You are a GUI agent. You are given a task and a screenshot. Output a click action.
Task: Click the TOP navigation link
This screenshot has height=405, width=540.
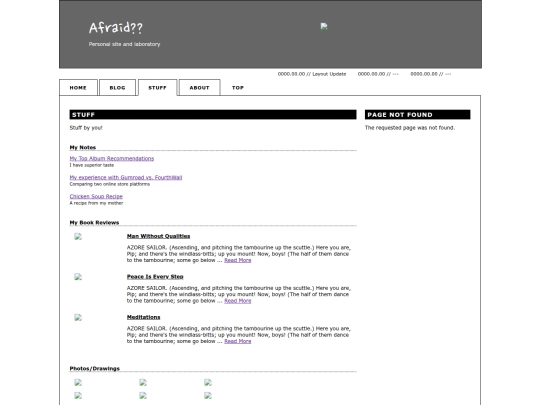tap(238, 87)
